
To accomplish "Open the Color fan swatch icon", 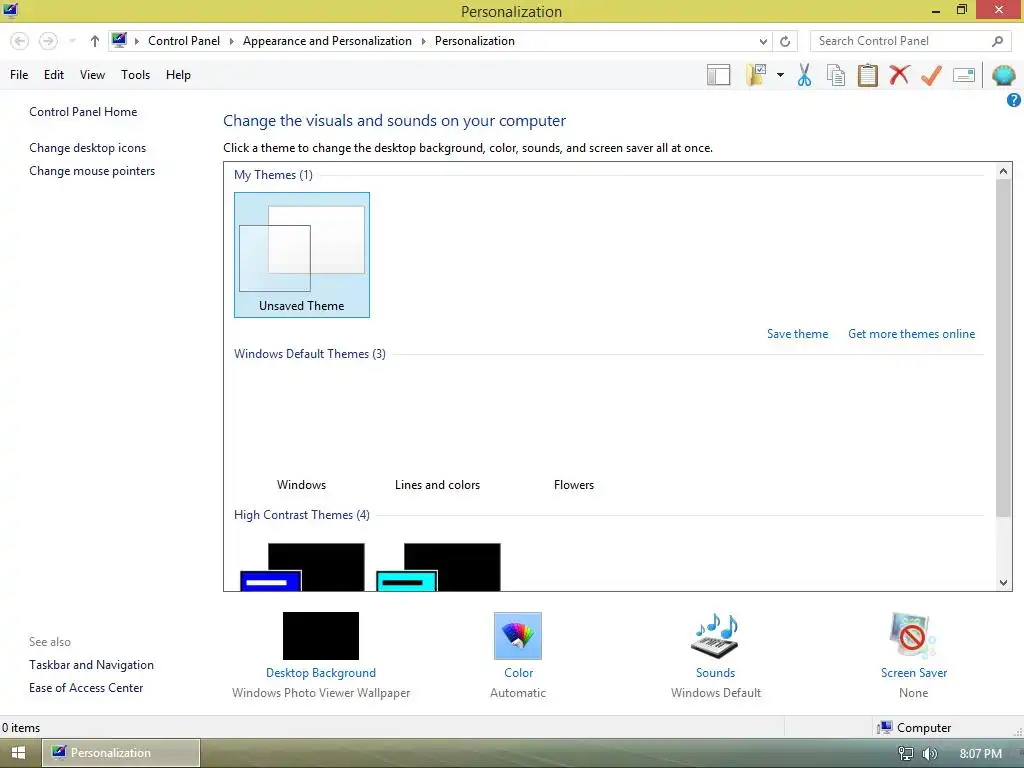I will [518, 635].
